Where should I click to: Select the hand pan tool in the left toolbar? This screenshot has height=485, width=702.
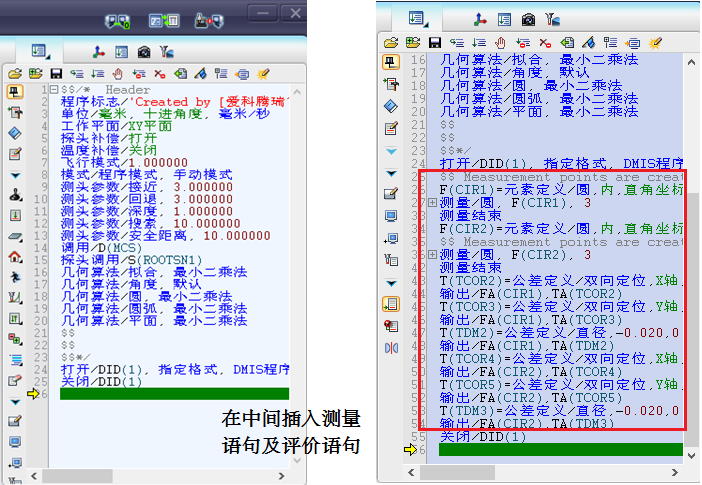point(117,73)
